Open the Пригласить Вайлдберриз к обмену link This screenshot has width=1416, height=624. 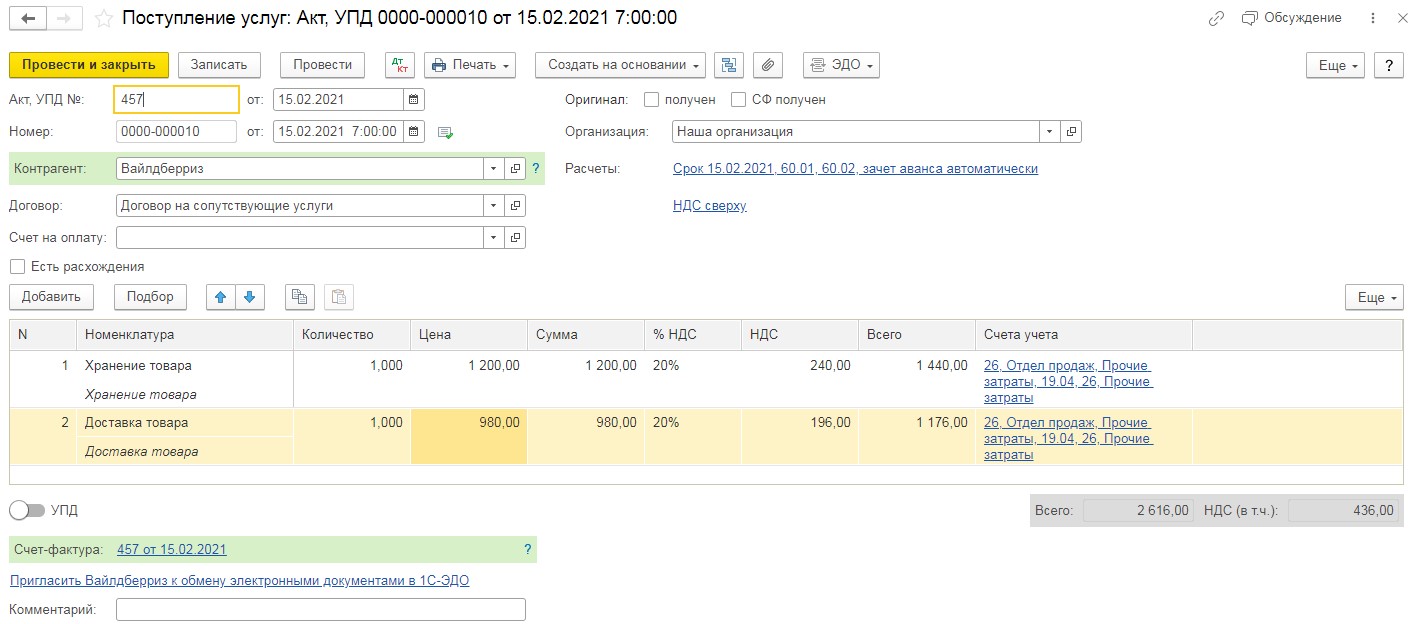[x=239, y=581]
